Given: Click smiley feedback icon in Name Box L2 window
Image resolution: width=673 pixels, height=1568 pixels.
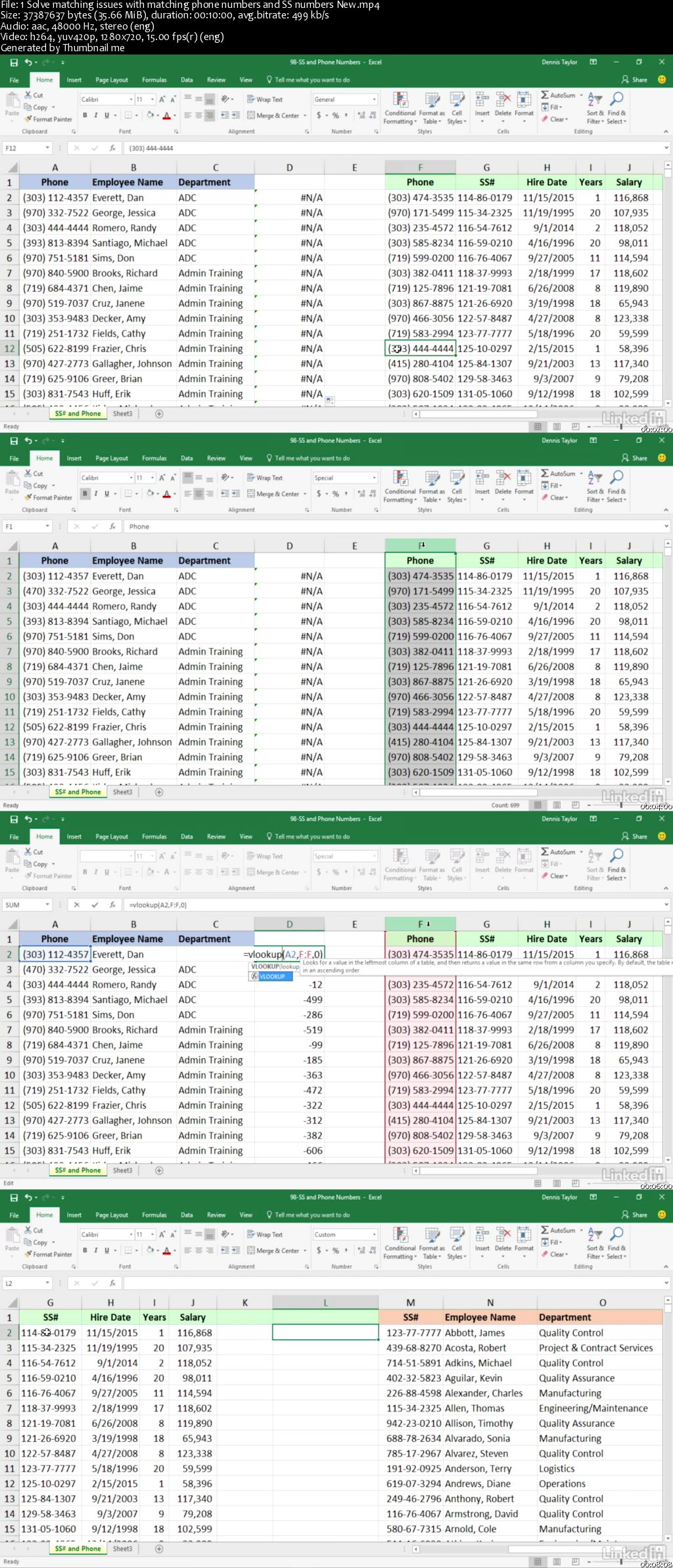Looking at the screenshot, I should coord(662,1215).
